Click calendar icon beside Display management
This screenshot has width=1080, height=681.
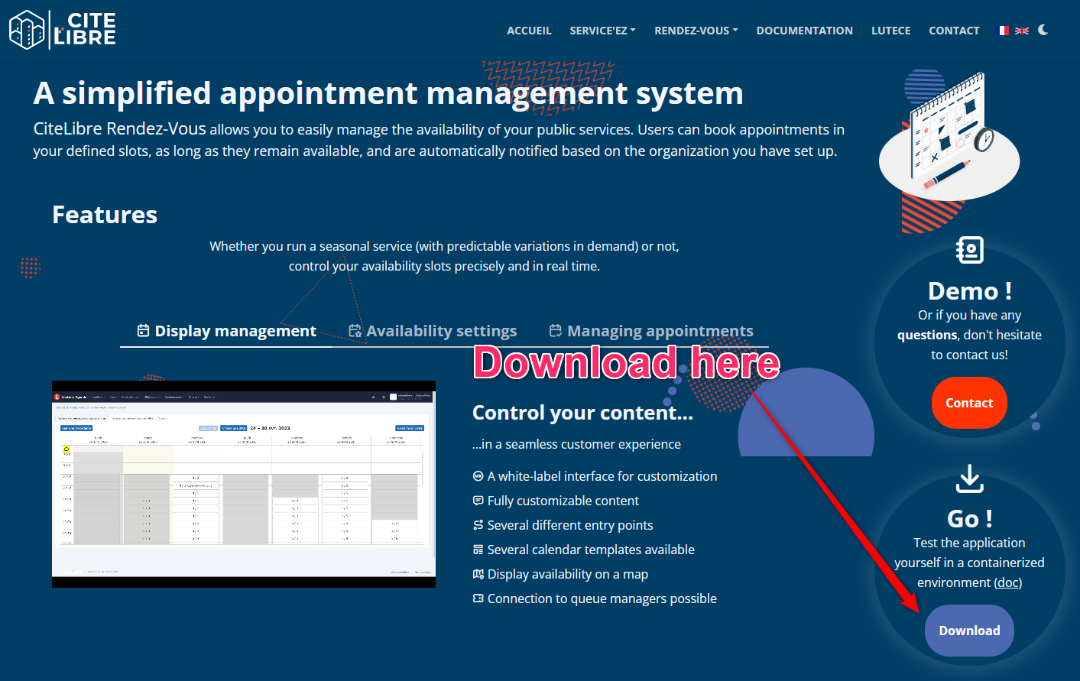coord(143,331)
